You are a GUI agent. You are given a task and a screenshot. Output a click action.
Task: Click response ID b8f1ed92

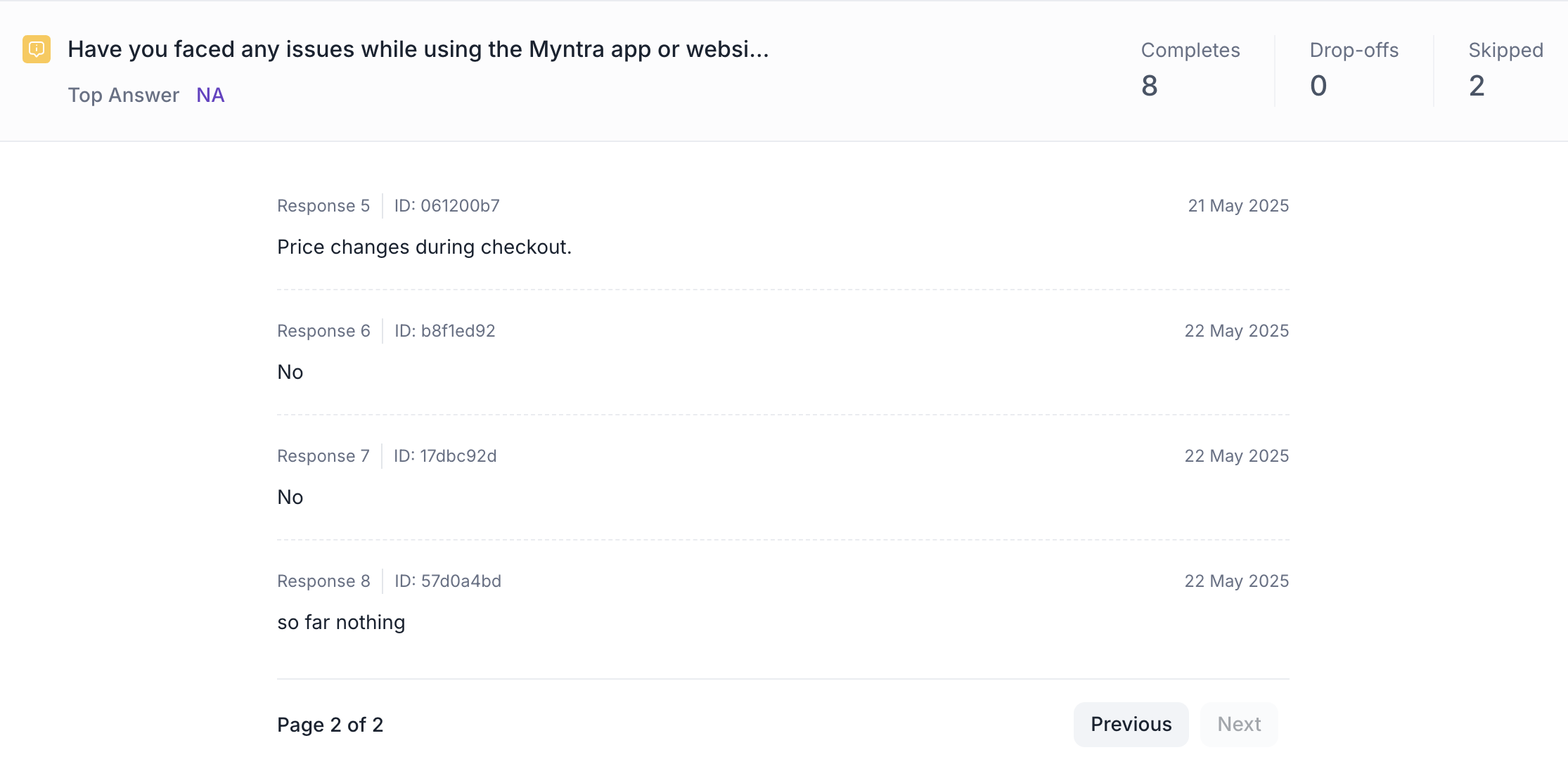(445, 331)
